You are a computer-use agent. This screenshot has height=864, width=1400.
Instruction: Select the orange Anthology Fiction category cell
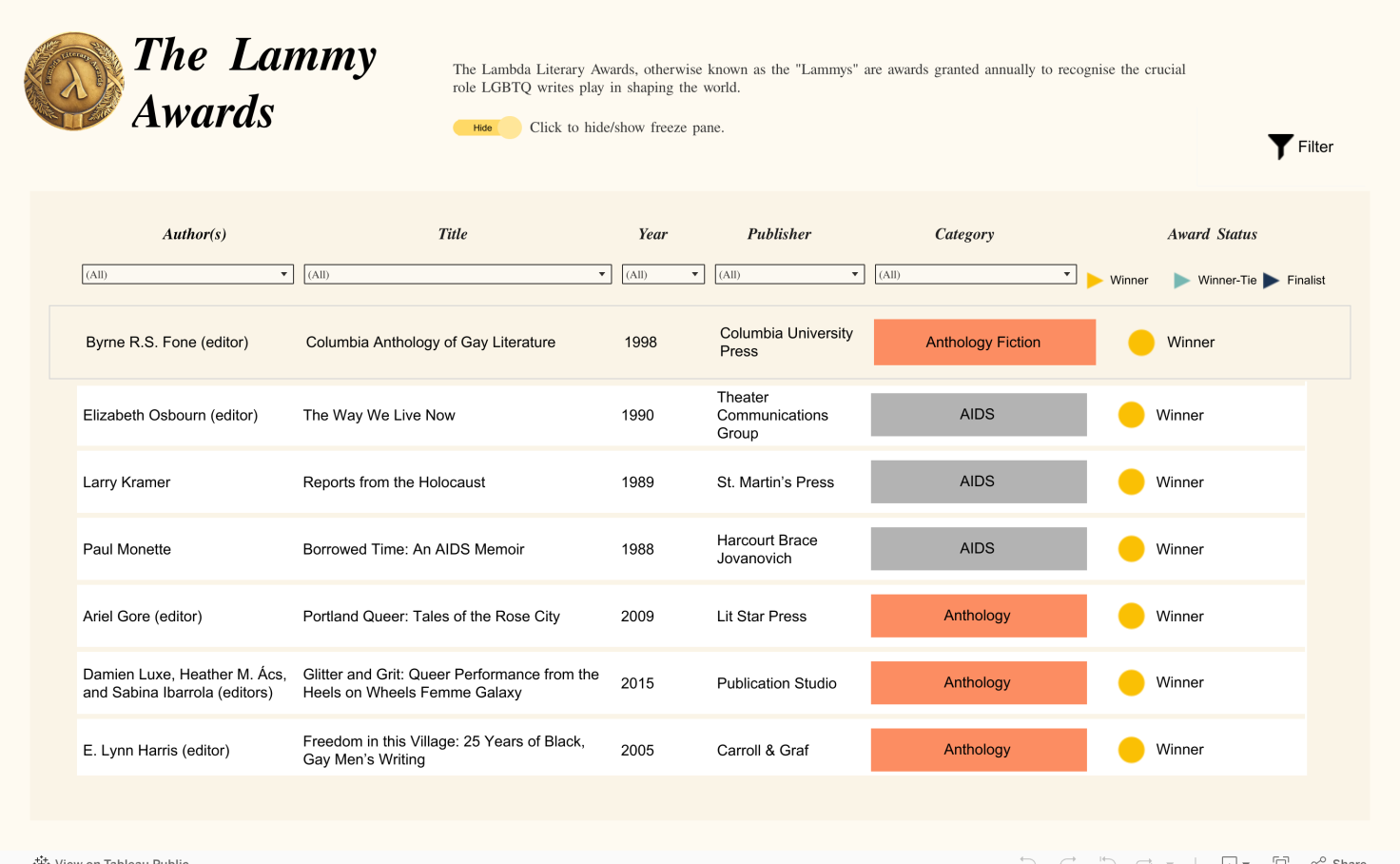984,343
